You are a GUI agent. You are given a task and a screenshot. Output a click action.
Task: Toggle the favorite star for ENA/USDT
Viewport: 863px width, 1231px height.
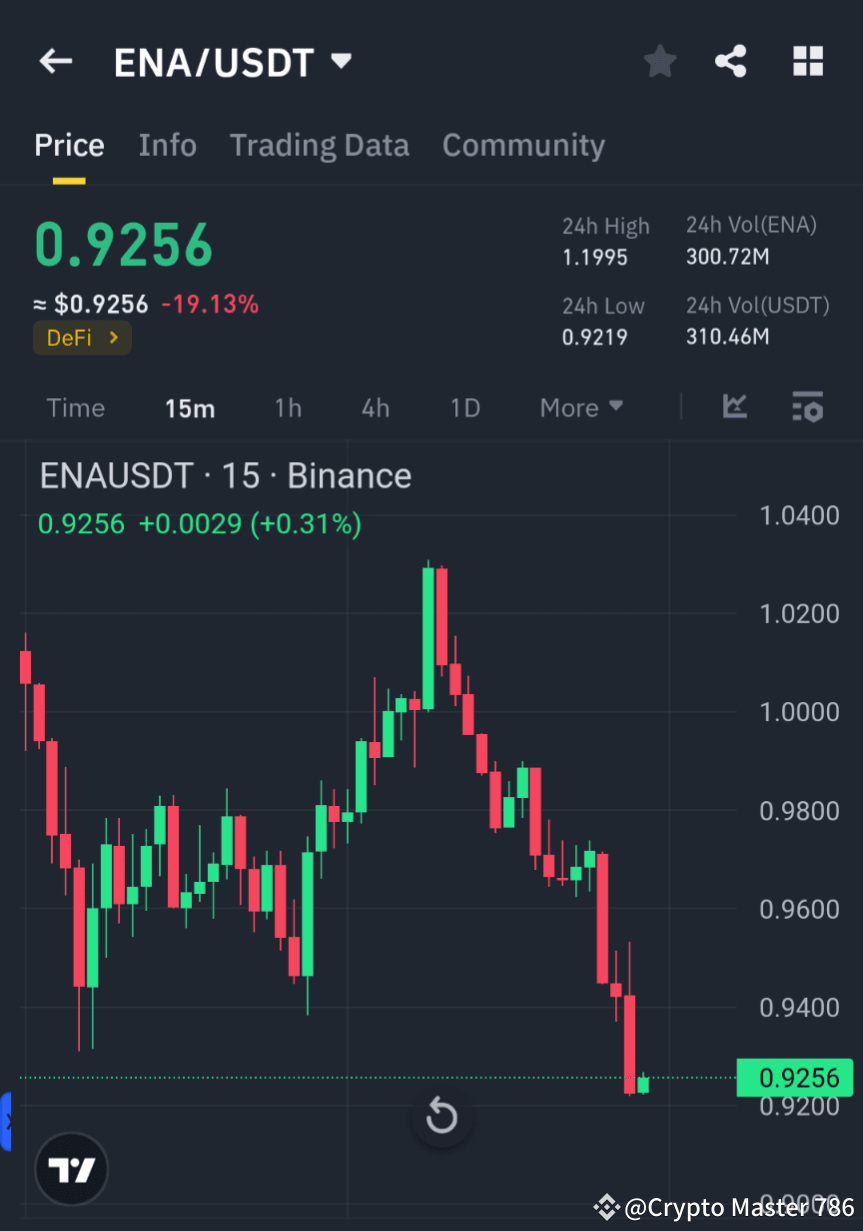click(660, 61)
